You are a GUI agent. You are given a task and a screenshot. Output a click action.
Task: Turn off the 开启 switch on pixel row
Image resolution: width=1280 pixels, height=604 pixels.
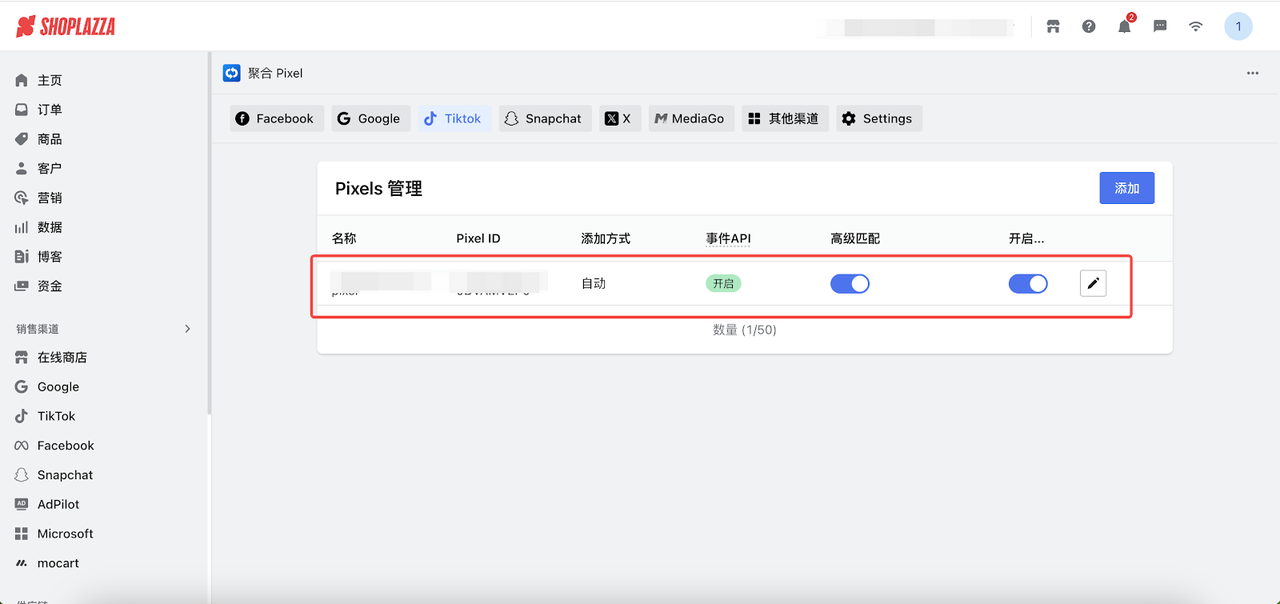(x=1028, y=283)
